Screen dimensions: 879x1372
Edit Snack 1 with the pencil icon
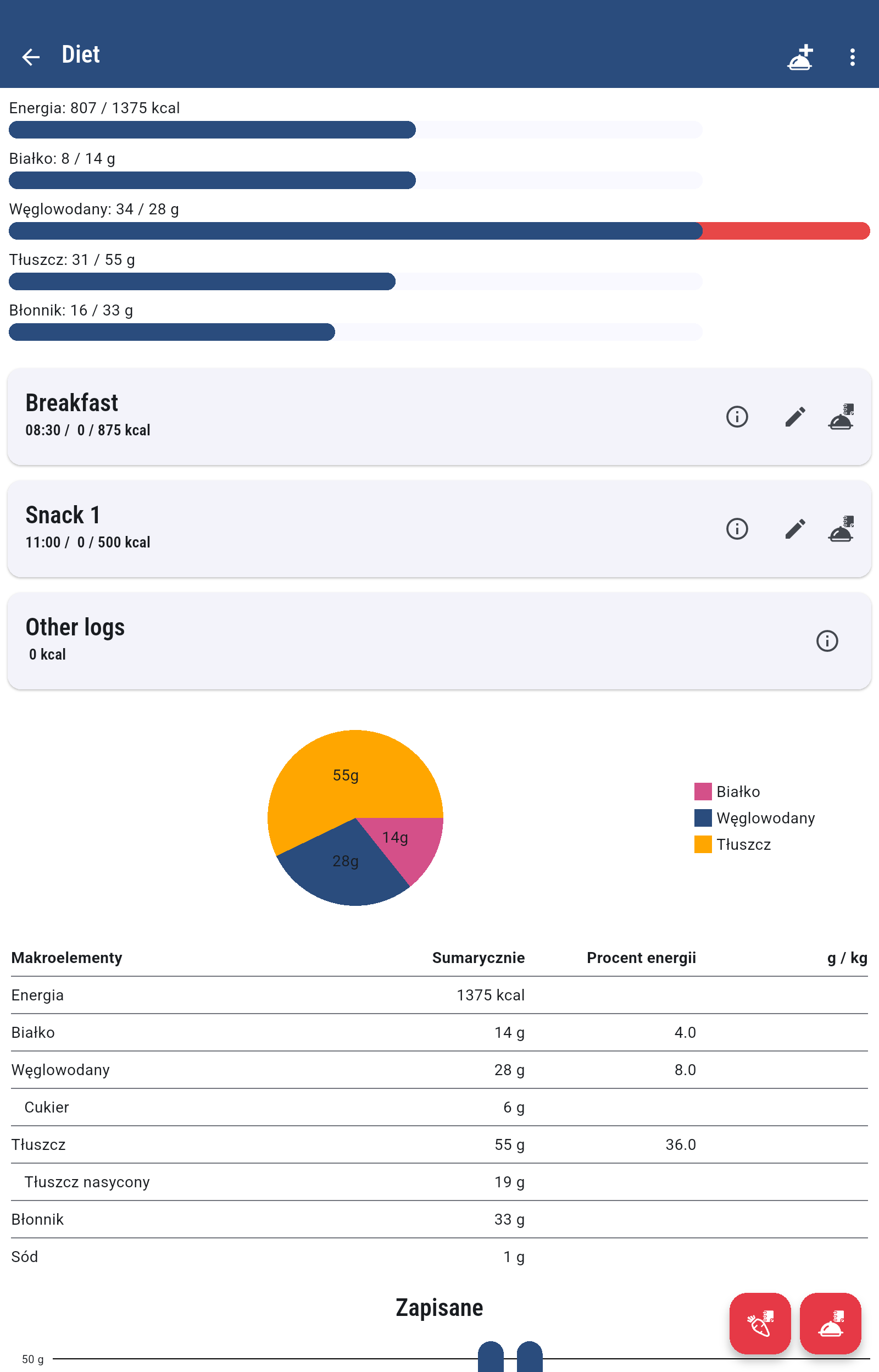tap(794, 529)
